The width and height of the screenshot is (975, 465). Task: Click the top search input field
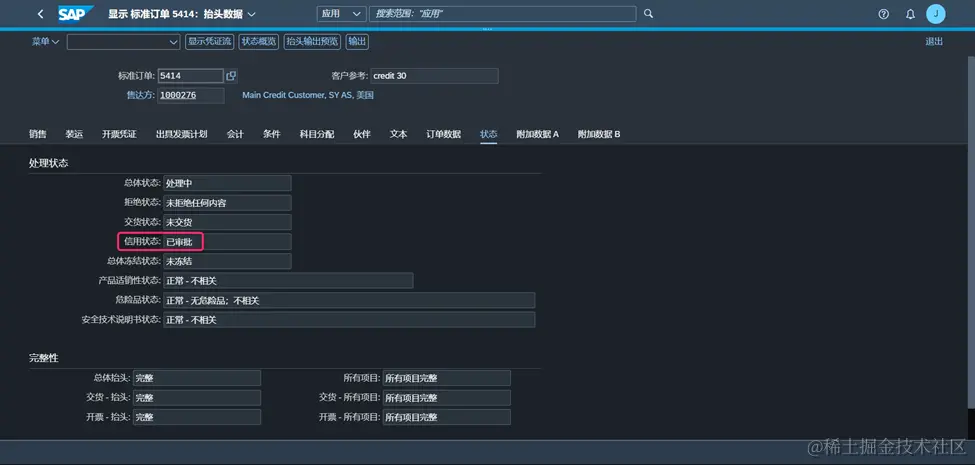pos(502,14)
